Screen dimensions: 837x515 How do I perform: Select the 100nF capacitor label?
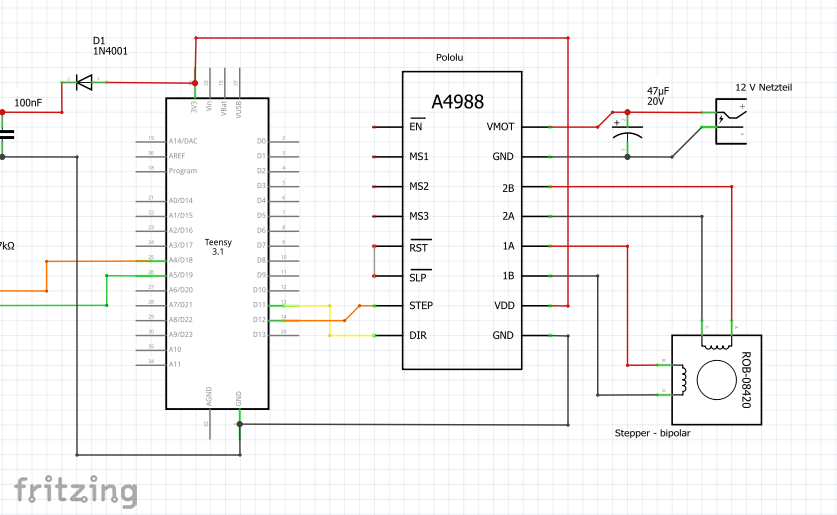[x=28, y=102]
